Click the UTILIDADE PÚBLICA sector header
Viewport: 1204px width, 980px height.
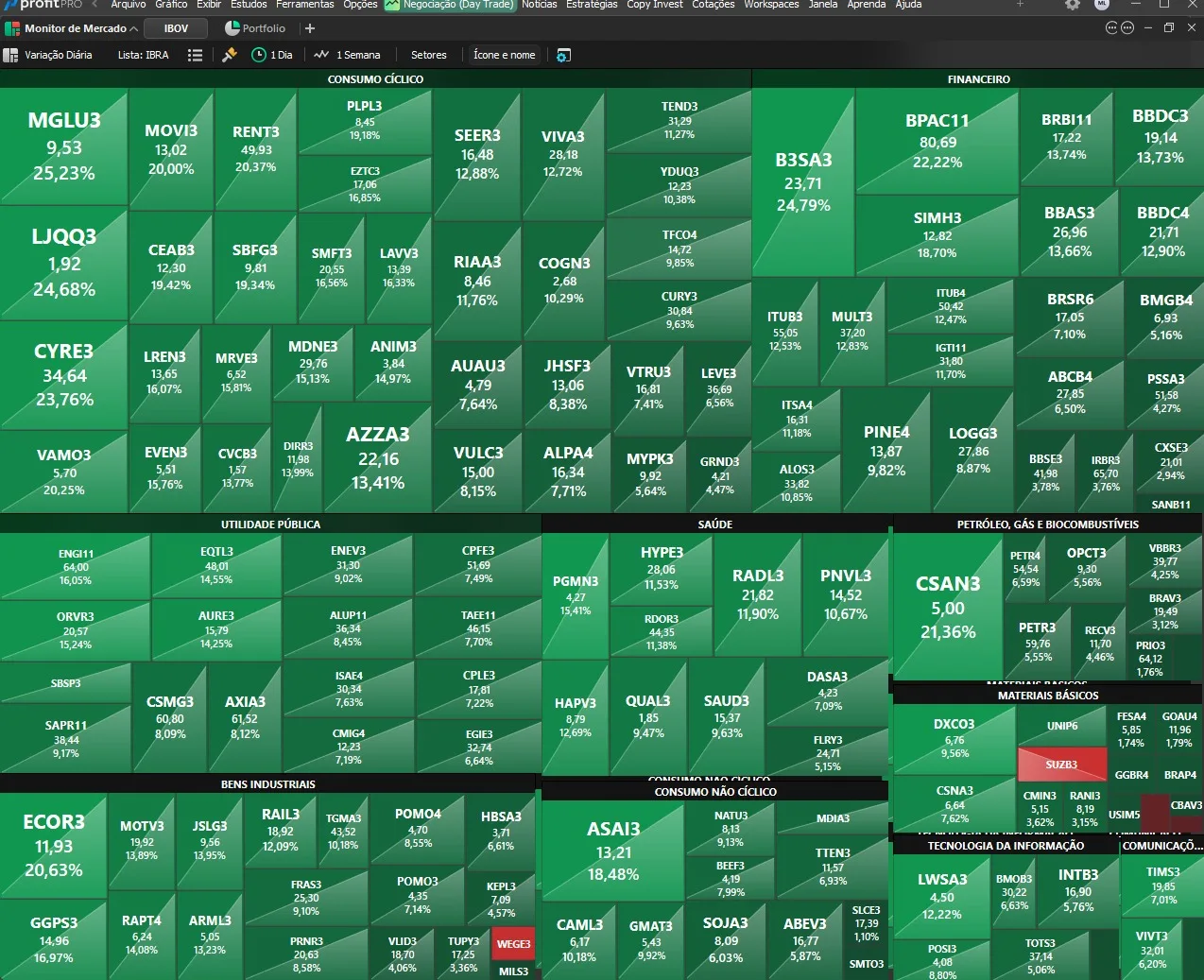click(270, 524)
